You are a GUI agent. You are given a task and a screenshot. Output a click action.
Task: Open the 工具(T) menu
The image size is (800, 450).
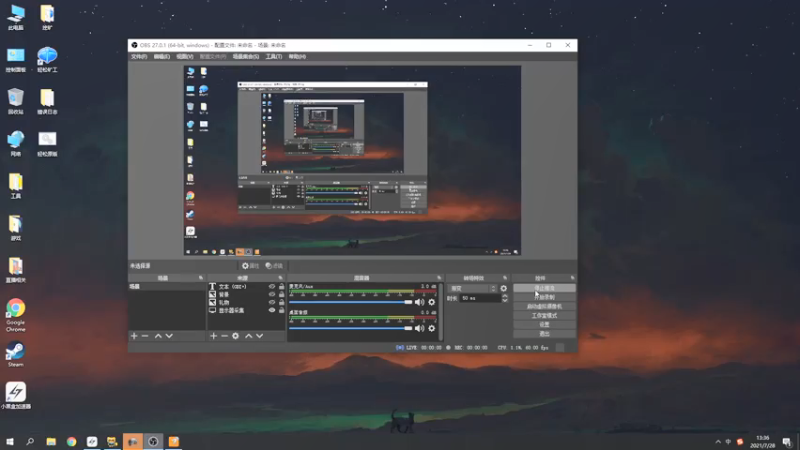pos(274,57)
